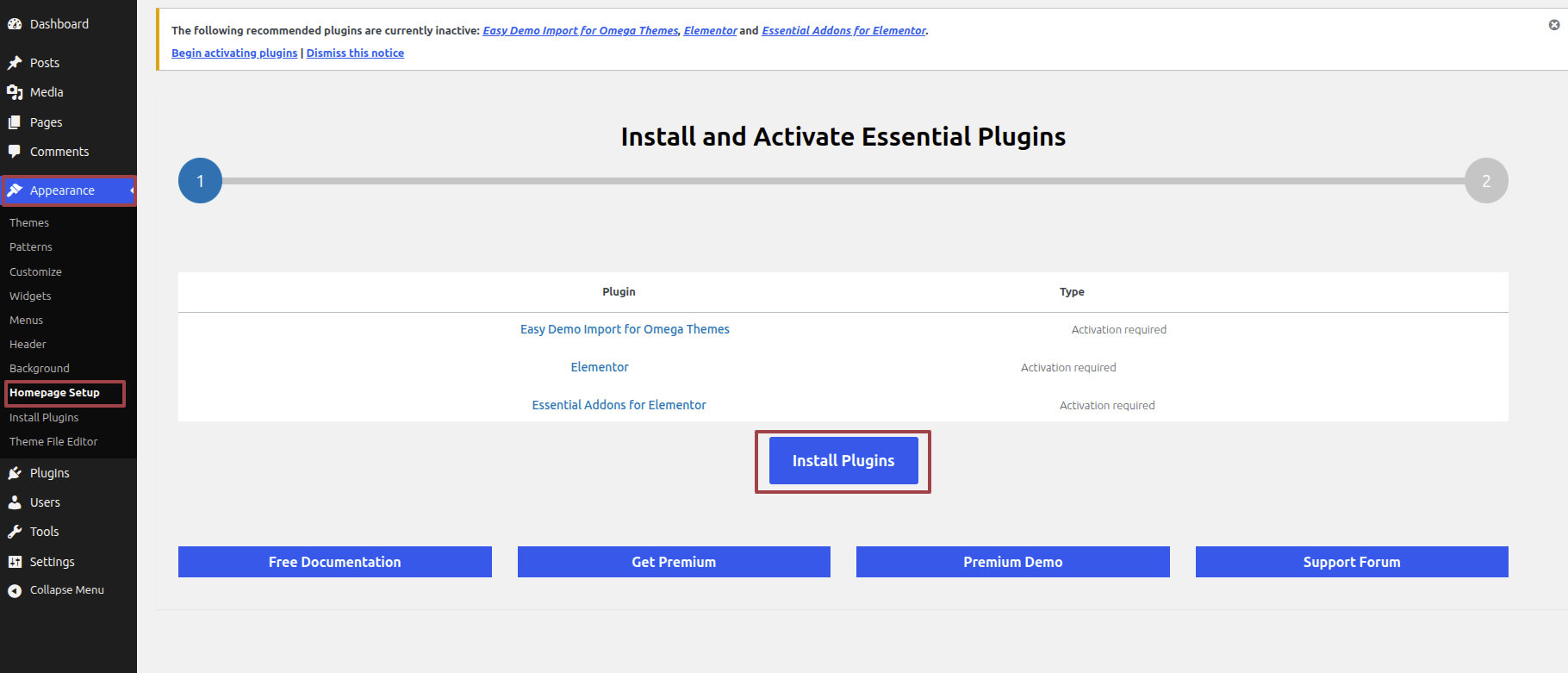Screen dimensions: 1568x673
Task: Click the Posts pushpin icon
Action: [15, 63]
